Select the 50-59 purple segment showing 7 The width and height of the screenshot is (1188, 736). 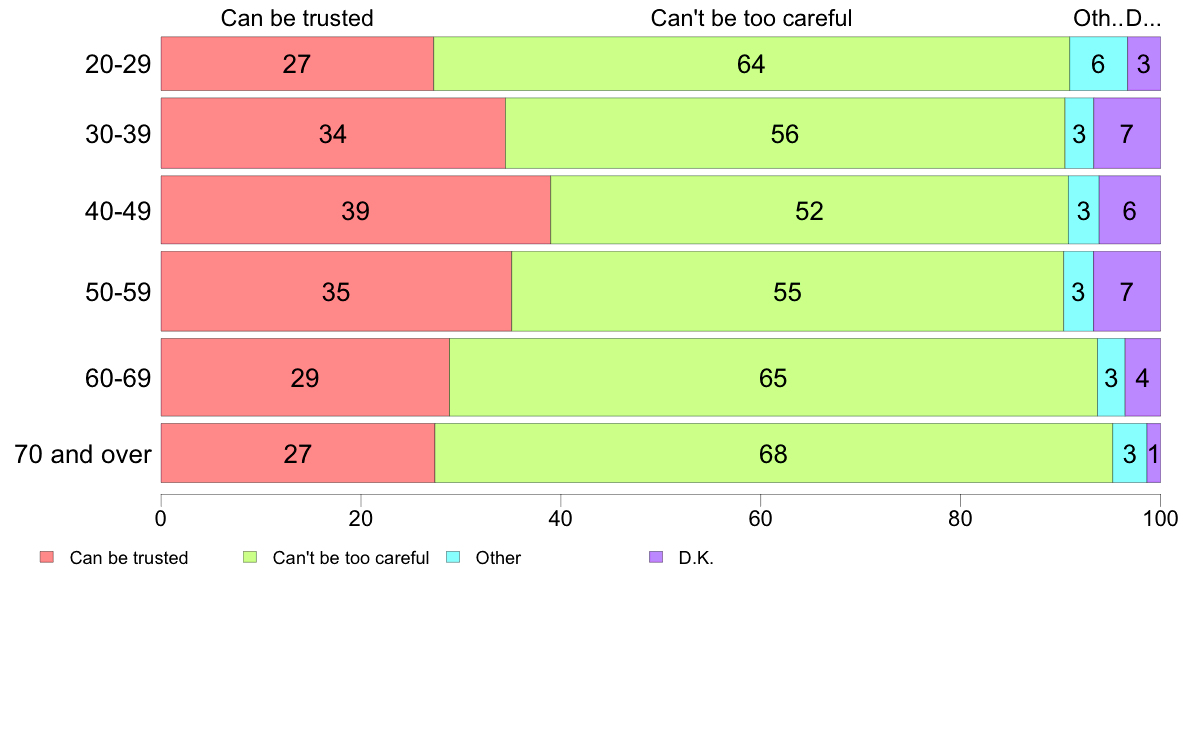point(1127,292)
